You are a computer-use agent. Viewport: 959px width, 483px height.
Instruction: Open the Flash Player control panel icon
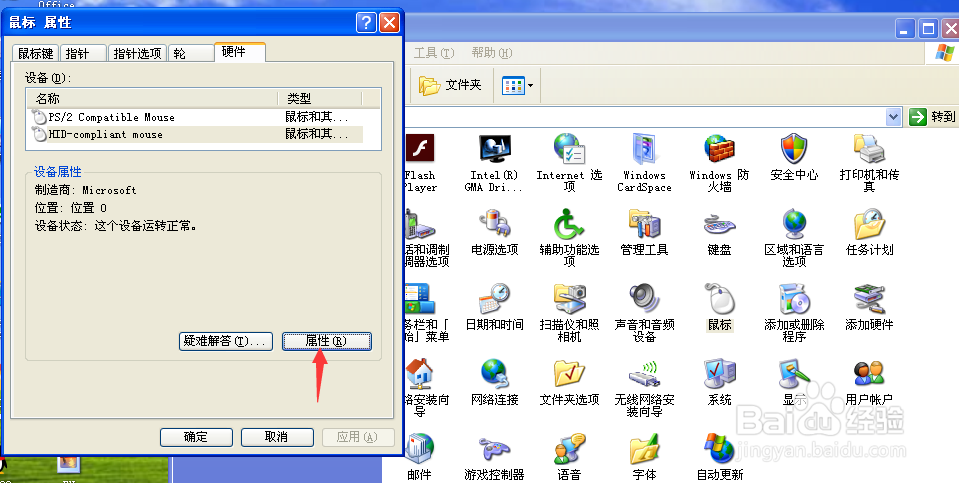pyautogui.click(x=420, y=149)
